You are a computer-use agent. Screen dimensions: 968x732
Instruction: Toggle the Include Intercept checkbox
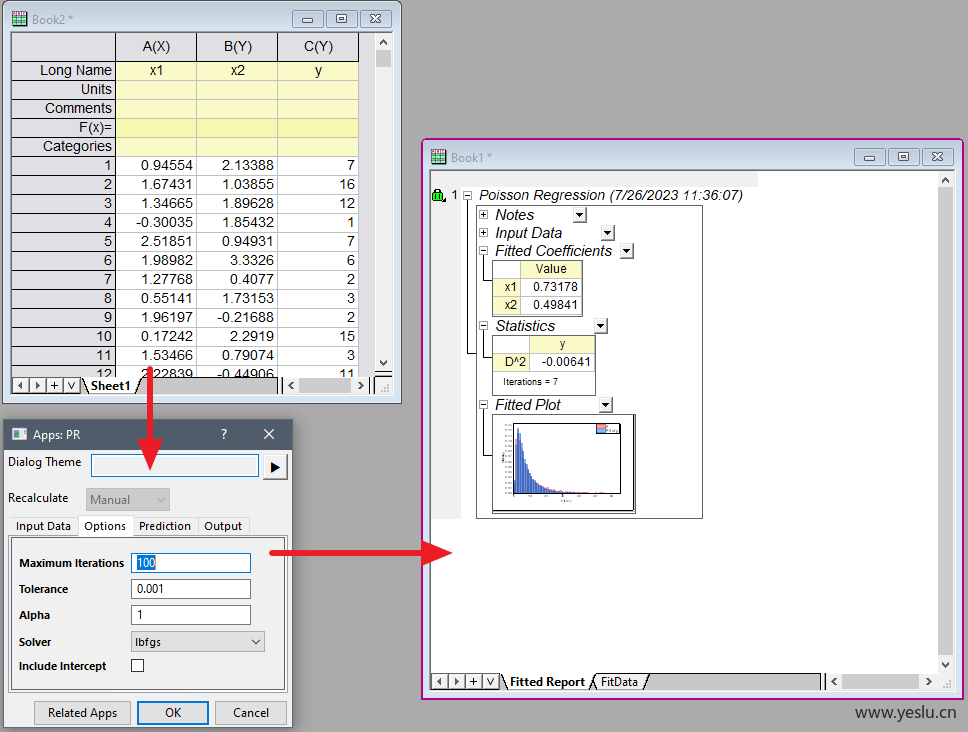tap(138, 665)
